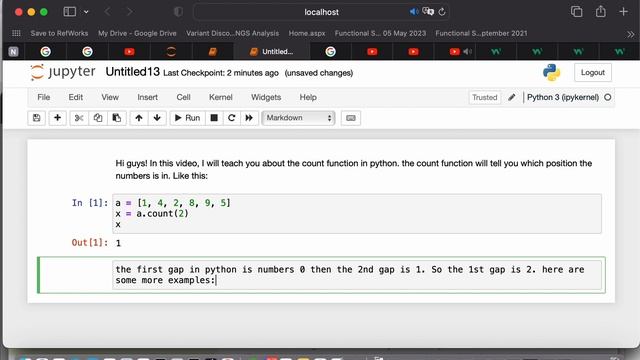Image resolution: width=640 pixels, height=360 pixels.
Task: Move selected cell up arrow
Action: pos(139,118)
